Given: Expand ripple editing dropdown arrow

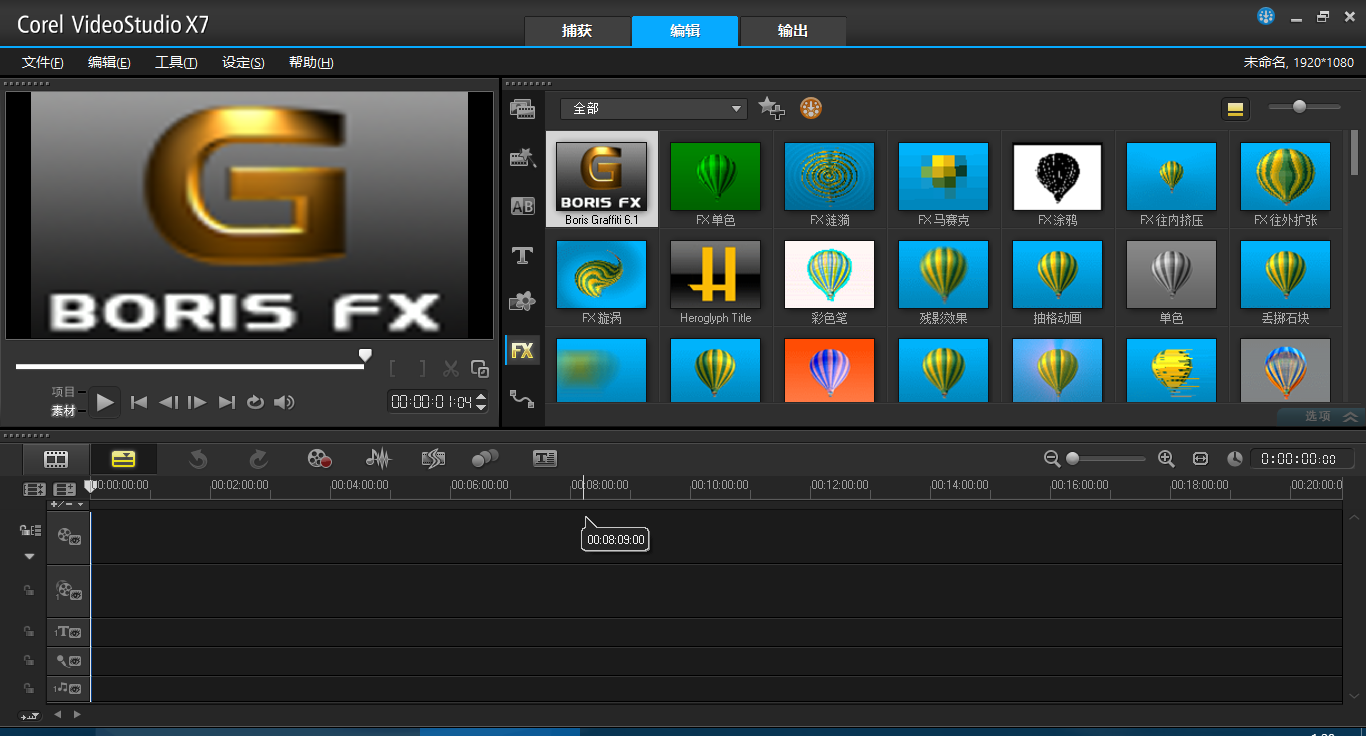Looking at the screenshot, I should [29, 556].
